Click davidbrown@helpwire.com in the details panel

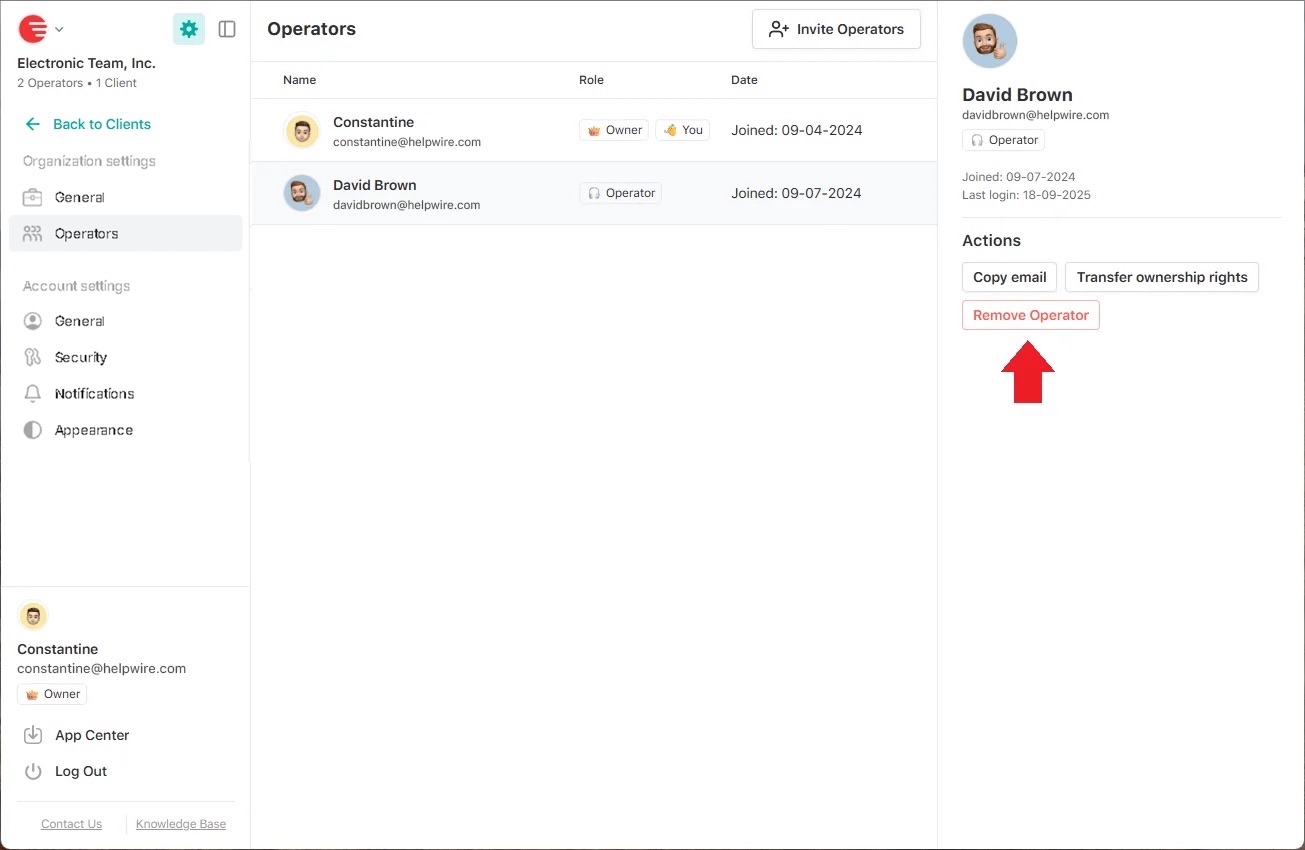click(1035, 115)
